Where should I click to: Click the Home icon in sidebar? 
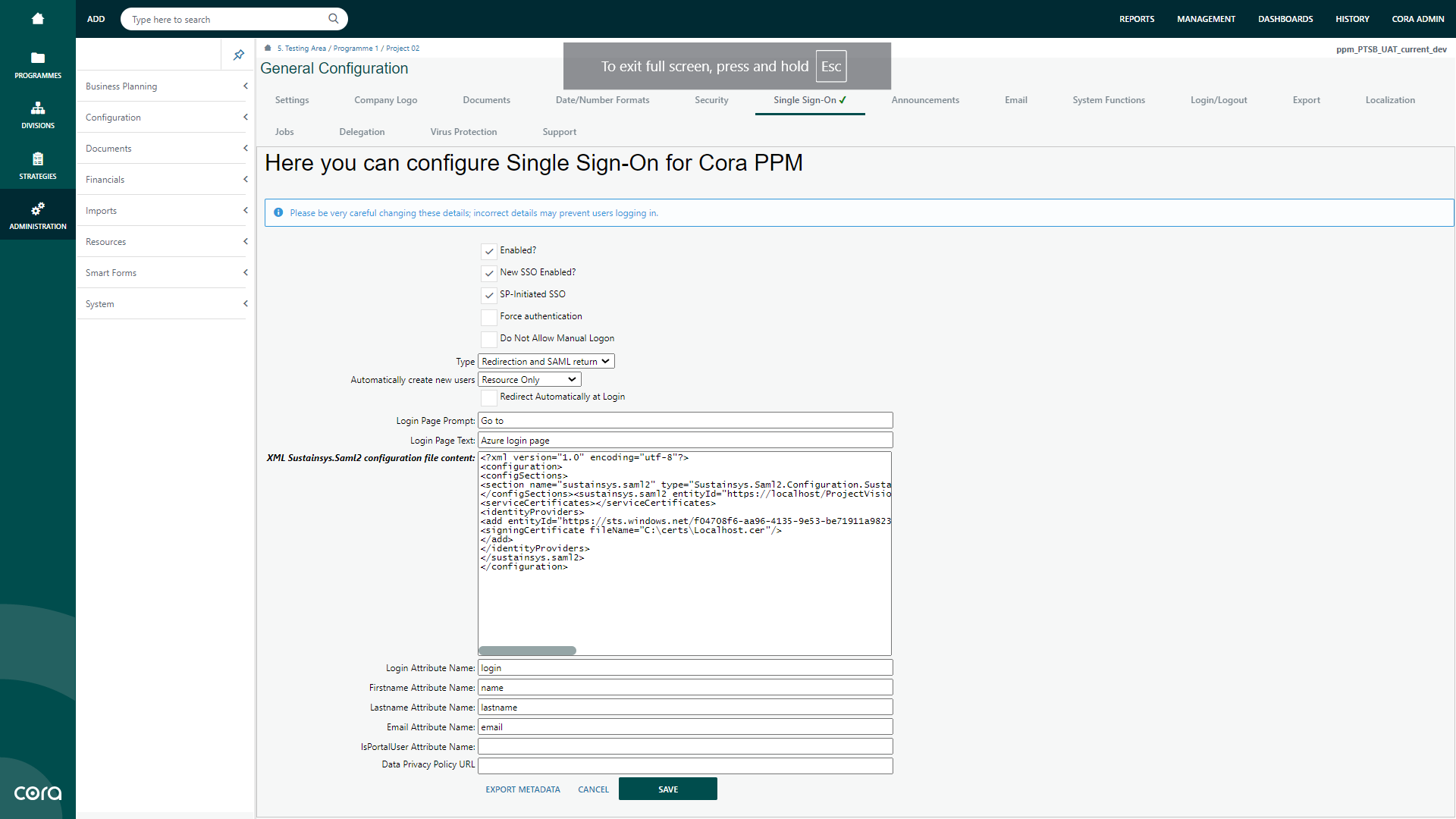38,19
